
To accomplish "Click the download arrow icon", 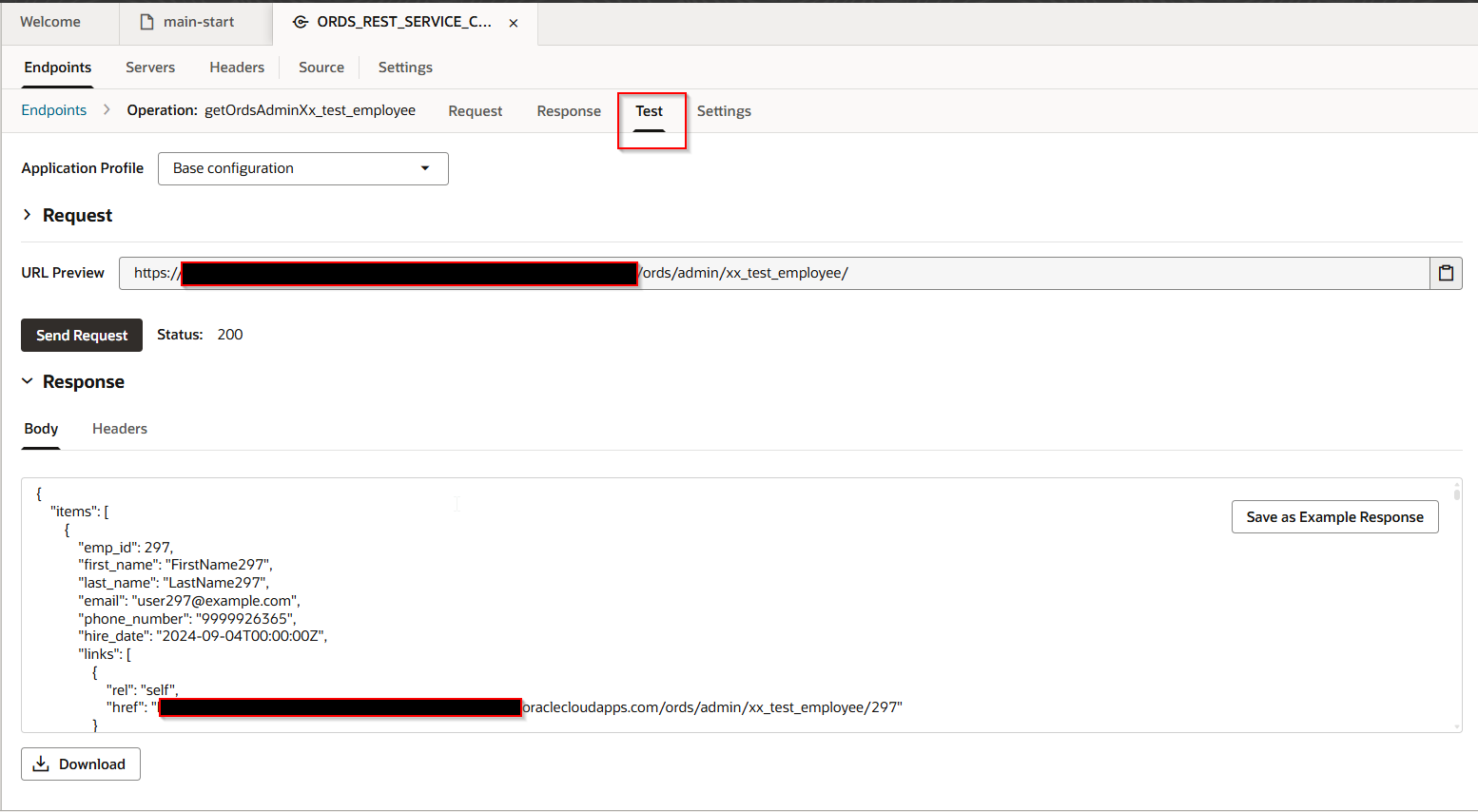I will click(41, 764).
